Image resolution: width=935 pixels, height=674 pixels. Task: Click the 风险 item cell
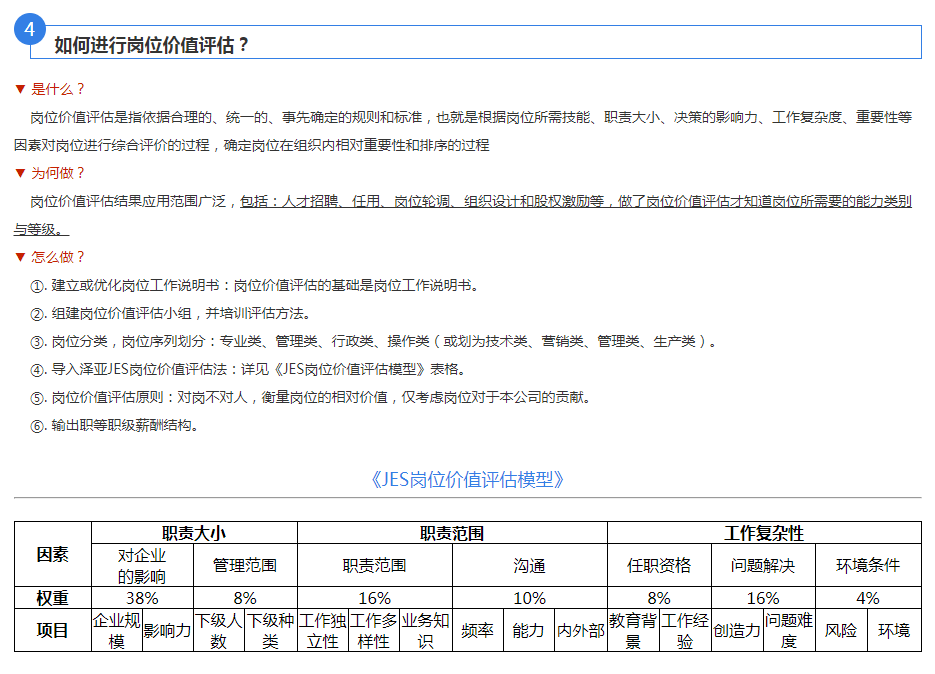841,630
